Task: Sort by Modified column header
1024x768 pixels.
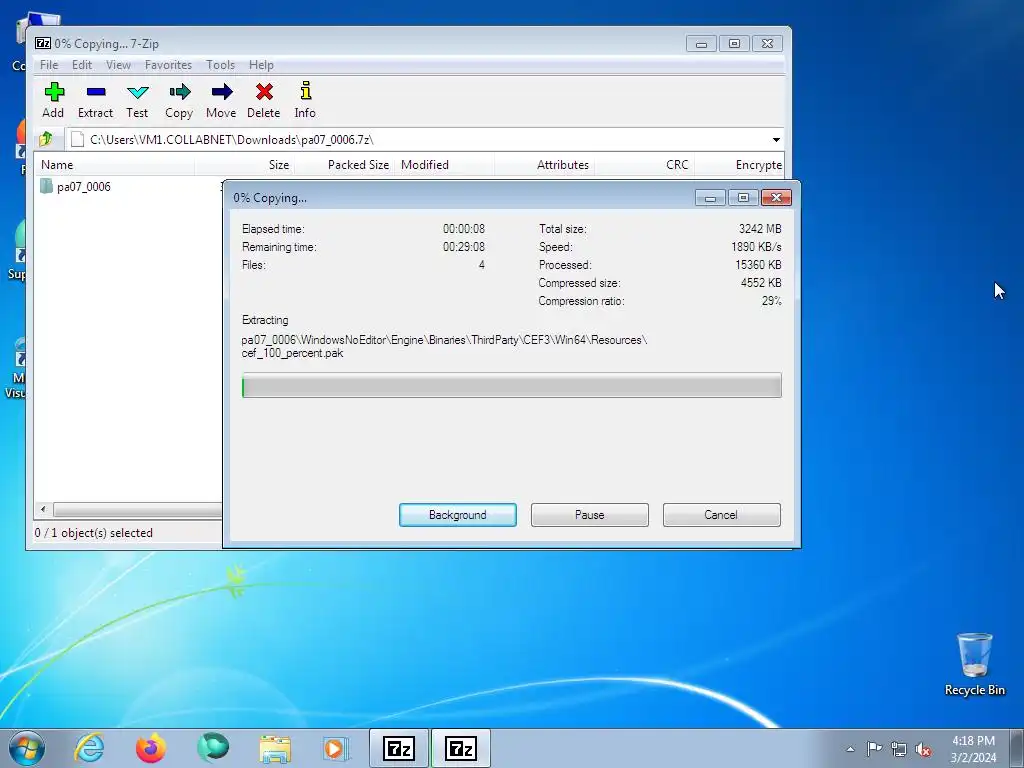Action: 445,165
